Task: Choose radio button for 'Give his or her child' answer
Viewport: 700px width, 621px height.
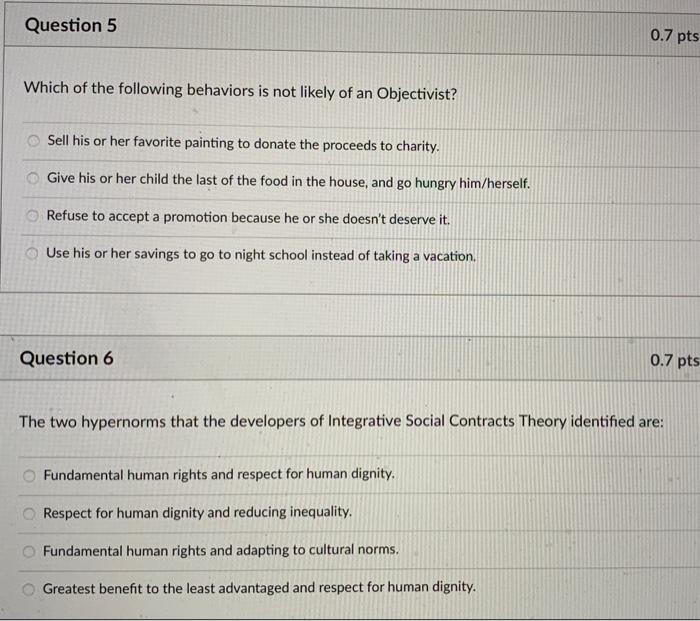Action: pyautogui.click(x=33, y=180)
